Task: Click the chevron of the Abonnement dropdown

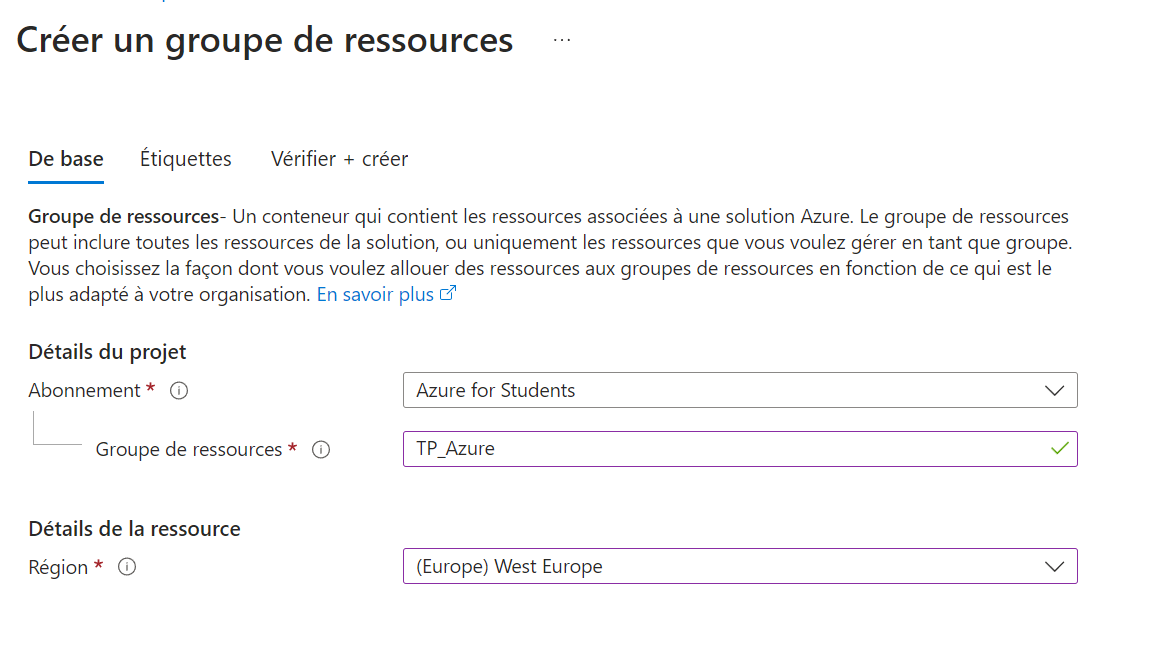Action: (1054, 390)
